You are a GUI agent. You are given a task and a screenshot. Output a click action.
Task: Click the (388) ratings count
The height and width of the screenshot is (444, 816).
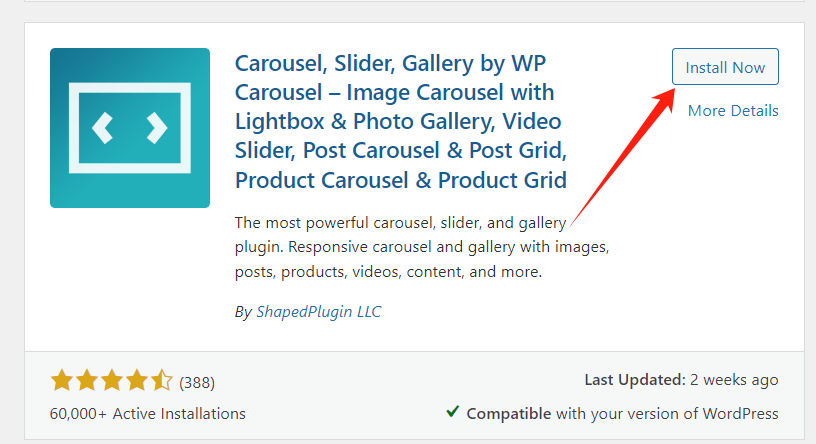pyautogui.click(x=197, y=382)
